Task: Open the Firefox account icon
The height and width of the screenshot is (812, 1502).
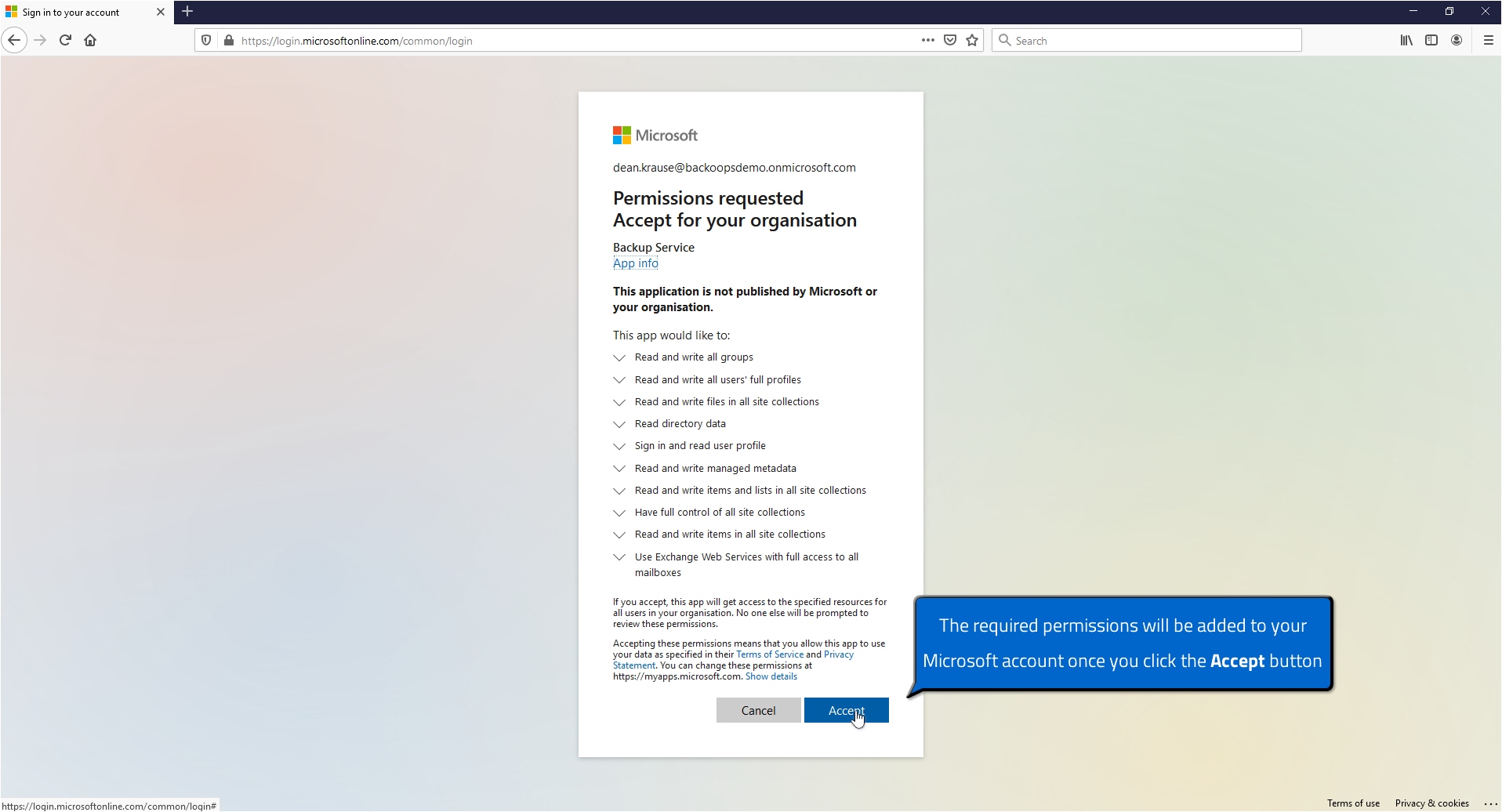Action: click(1457, 40)
